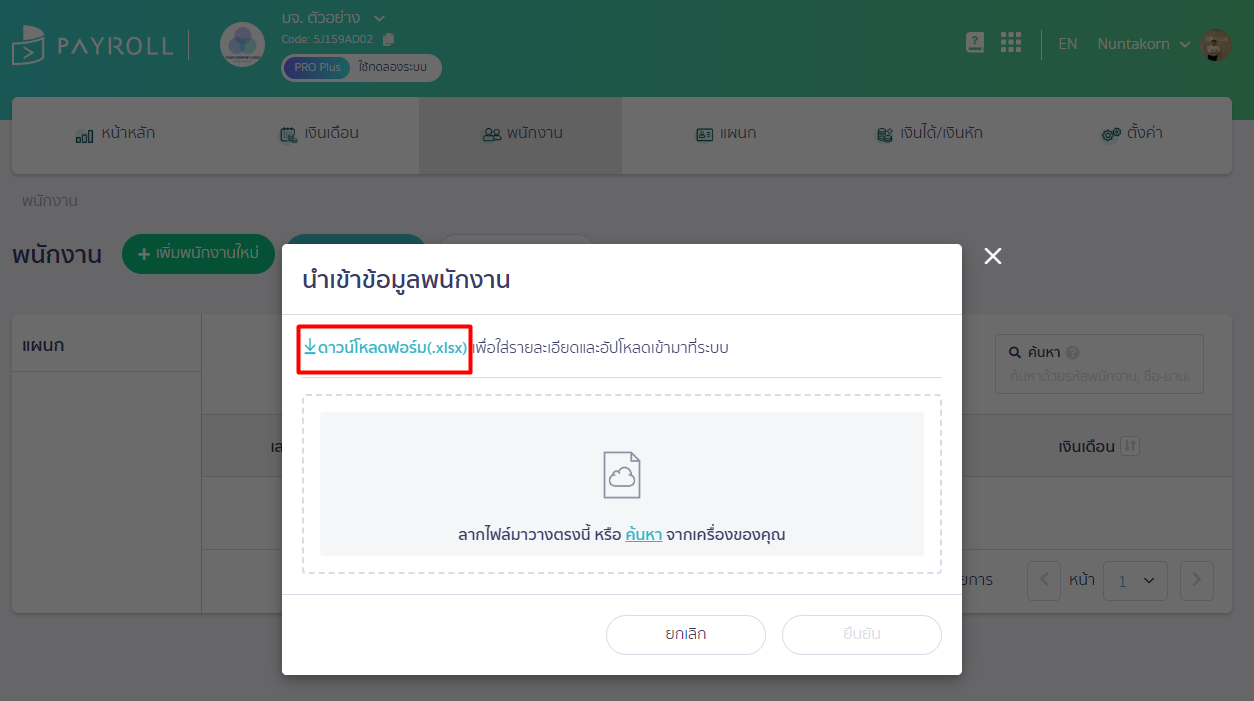Click the magnifier icon beside ค้นหา
This screenshot has height=701, width=1254.
[1014, 353]
